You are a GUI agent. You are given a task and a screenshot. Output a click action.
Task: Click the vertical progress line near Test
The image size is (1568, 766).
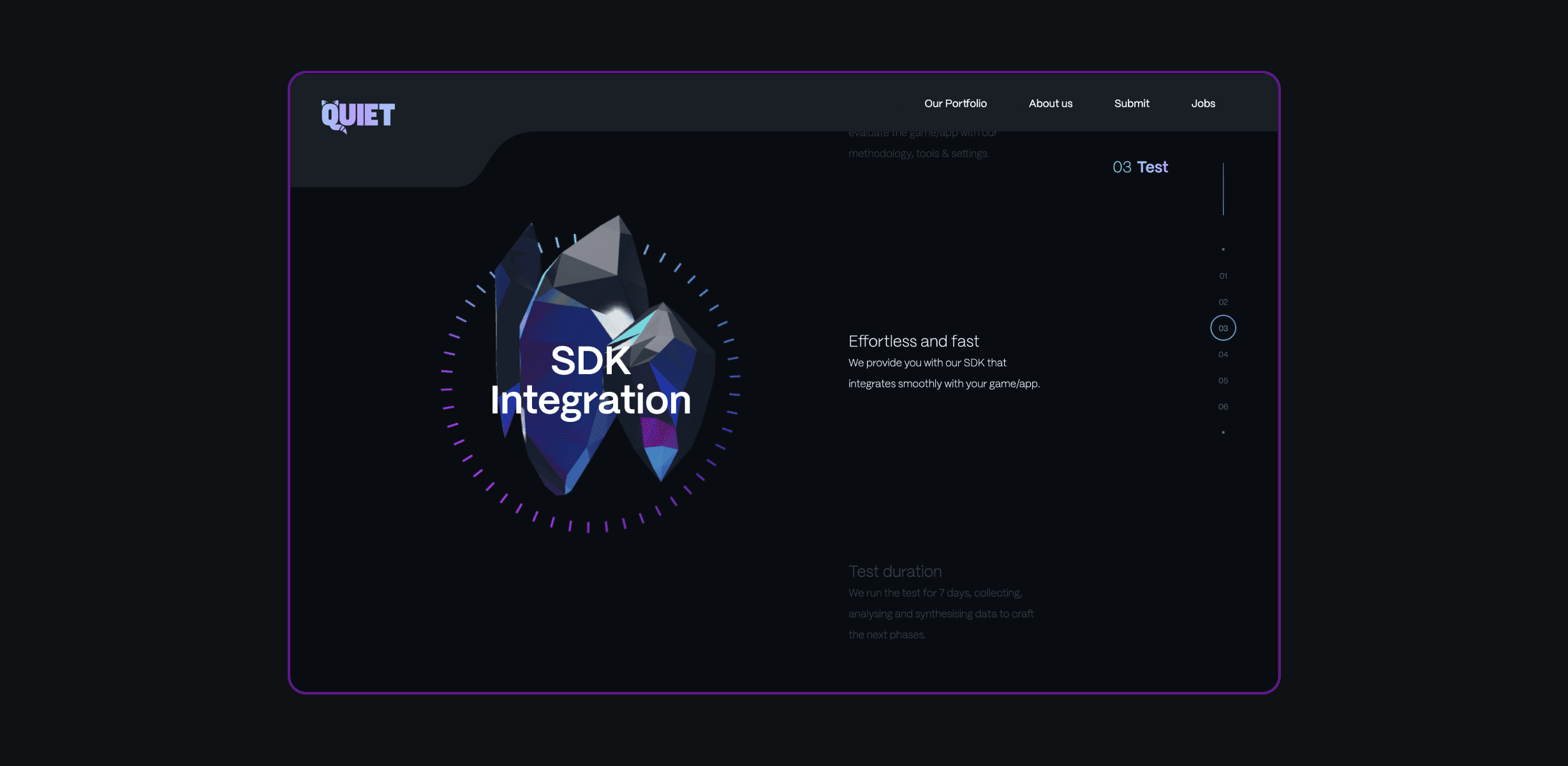(x=1223, y=189)
